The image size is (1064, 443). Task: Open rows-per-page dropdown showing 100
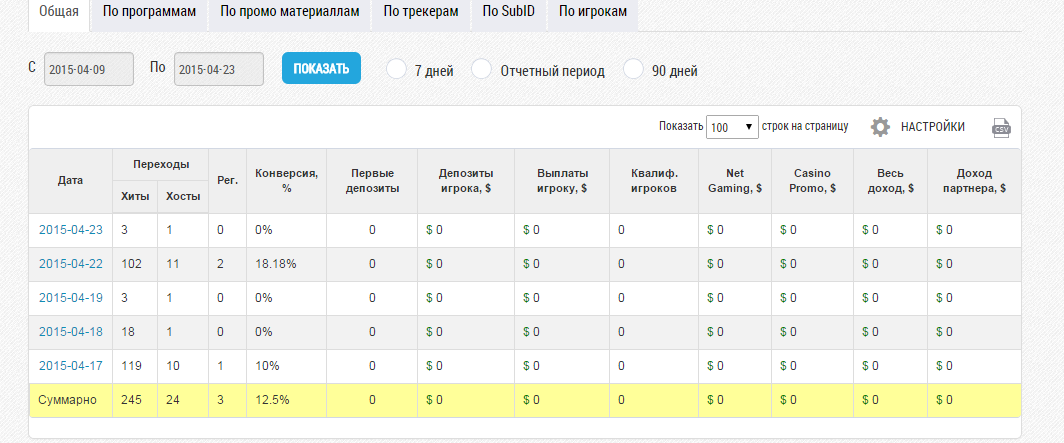click(x=731, y=127)
